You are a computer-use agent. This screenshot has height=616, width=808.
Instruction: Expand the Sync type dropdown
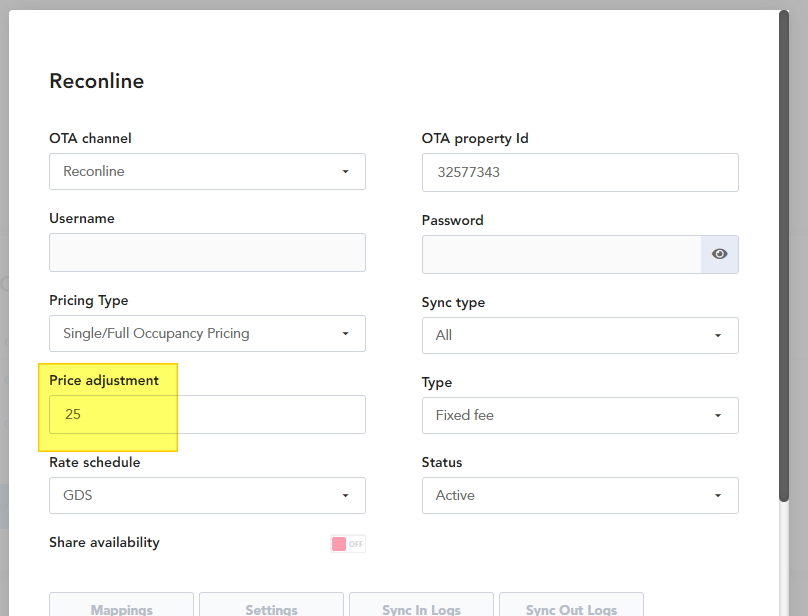580,336
